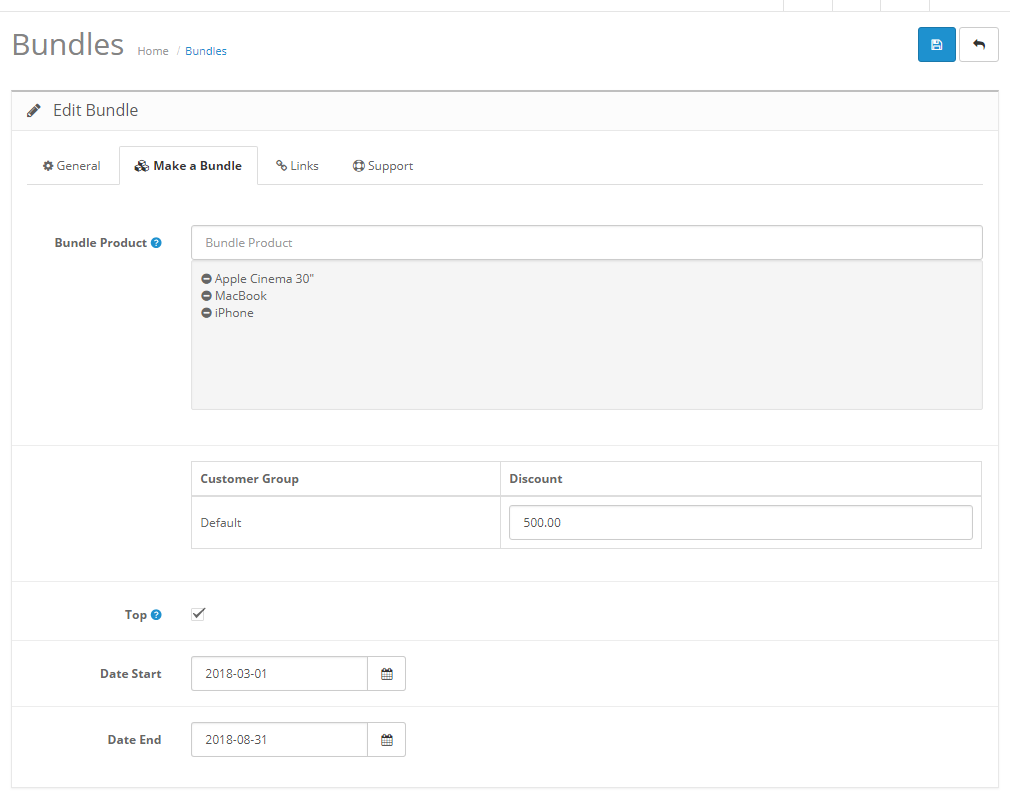Switch to the General tab
This screenshot has width=1010, height=799.
71,166
